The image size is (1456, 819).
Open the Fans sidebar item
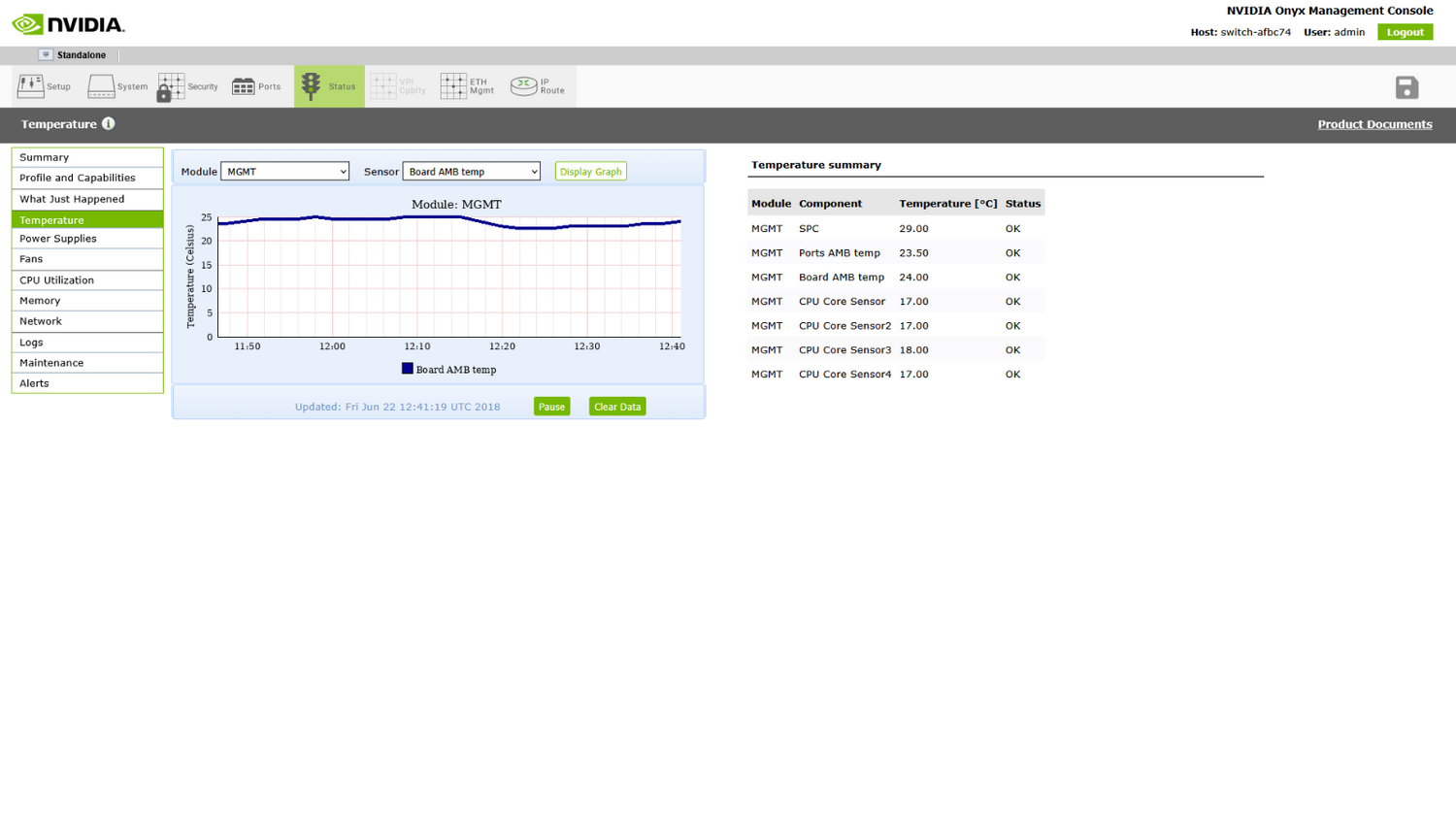point(87,259)
